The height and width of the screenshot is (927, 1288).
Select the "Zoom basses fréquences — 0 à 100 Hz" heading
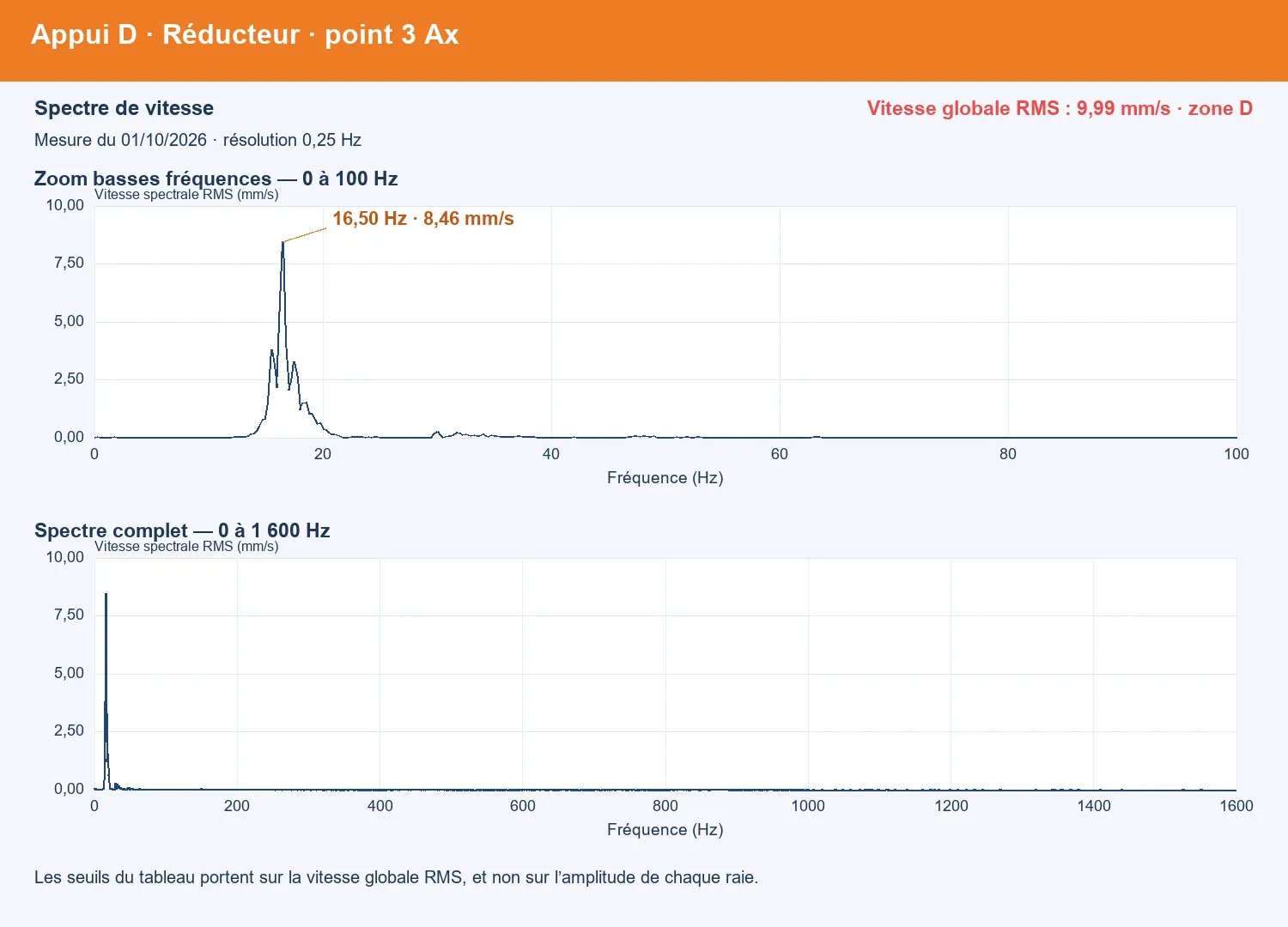click(216, 179)
